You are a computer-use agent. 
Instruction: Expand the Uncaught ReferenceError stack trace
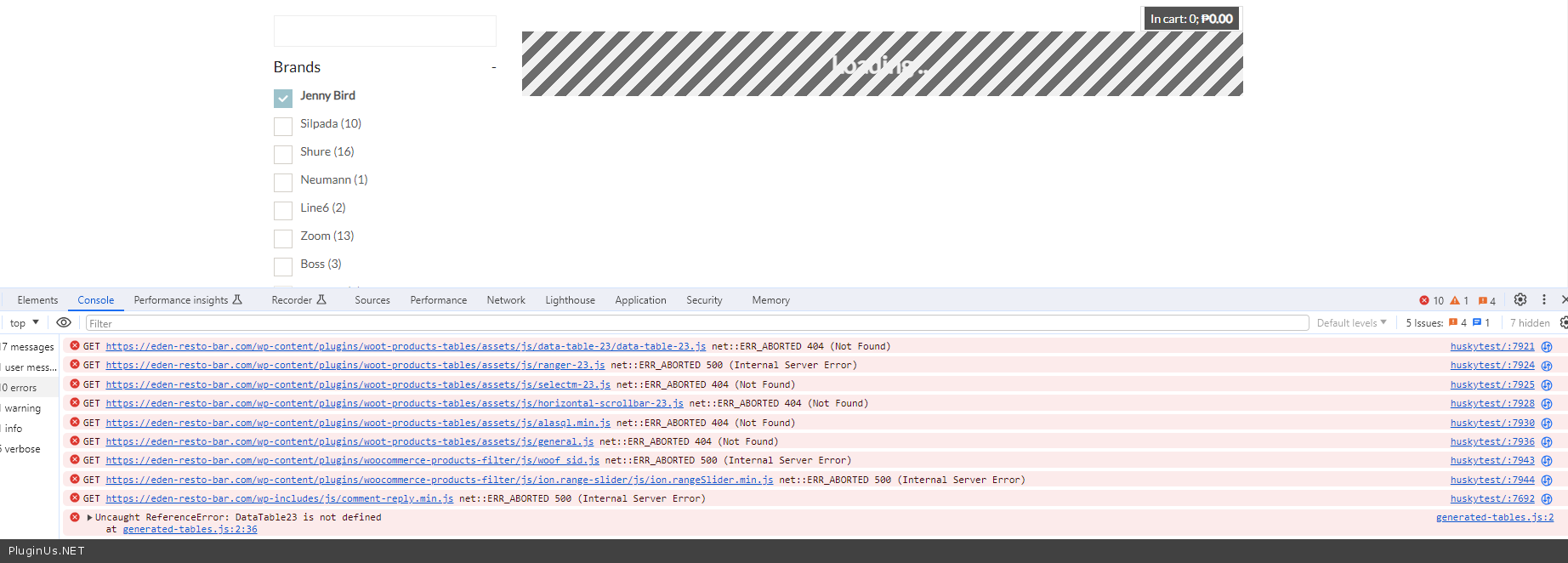[x=89, y=517]
